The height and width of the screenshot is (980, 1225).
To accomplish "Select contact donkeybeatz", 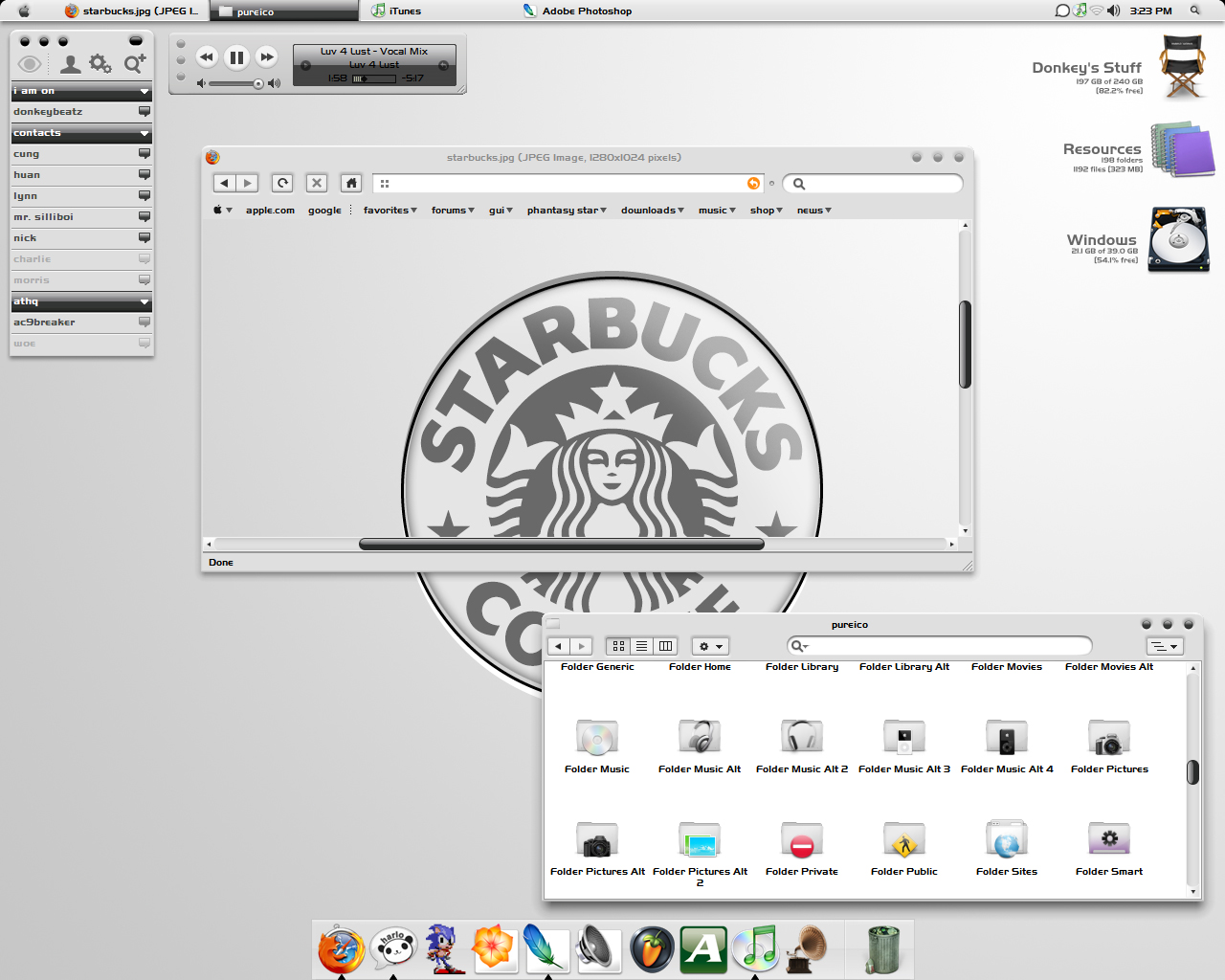I will click(x=81, y=112).
